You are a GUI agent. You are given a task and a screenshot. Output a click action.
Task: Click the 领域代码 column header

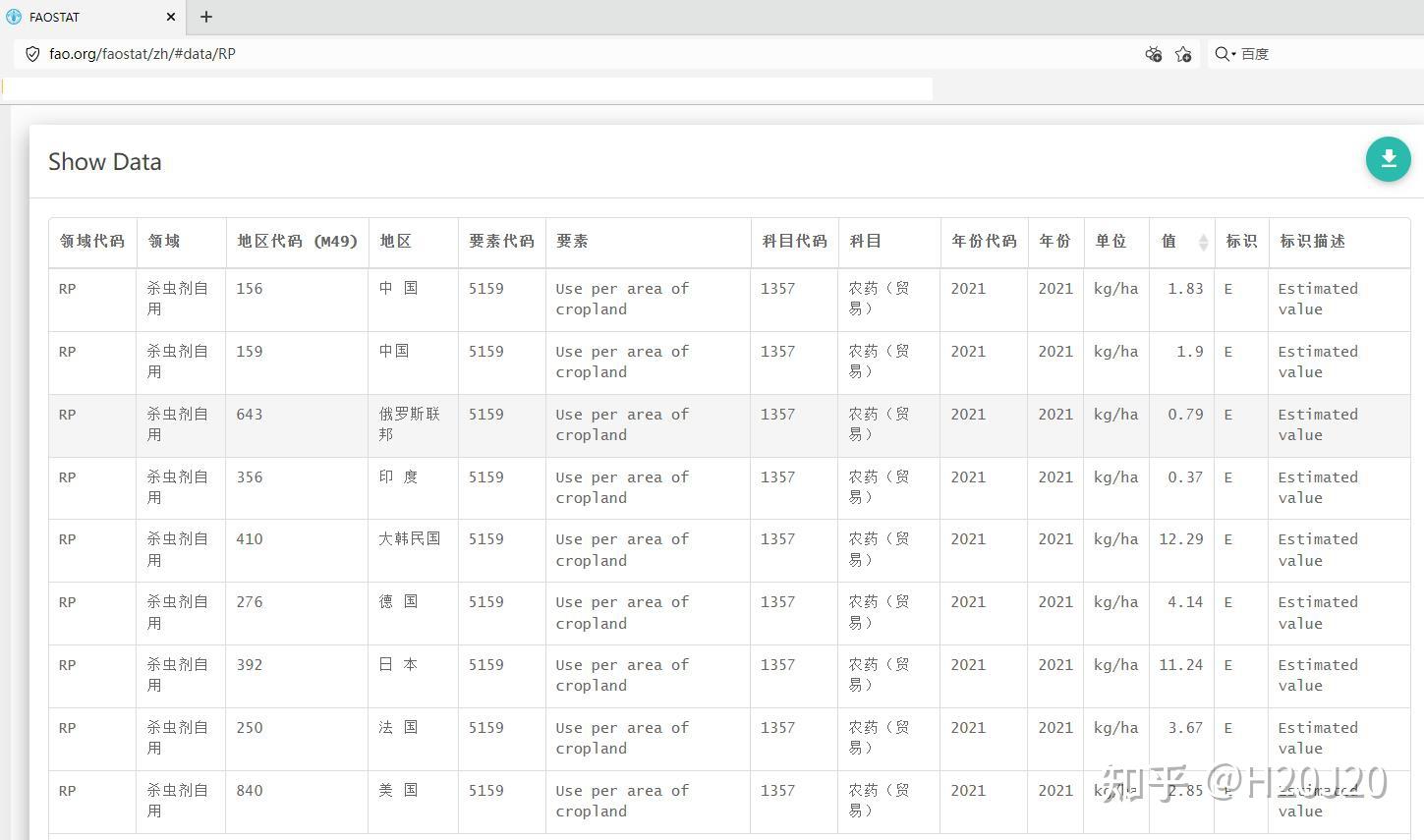click(x=92, y=242)
